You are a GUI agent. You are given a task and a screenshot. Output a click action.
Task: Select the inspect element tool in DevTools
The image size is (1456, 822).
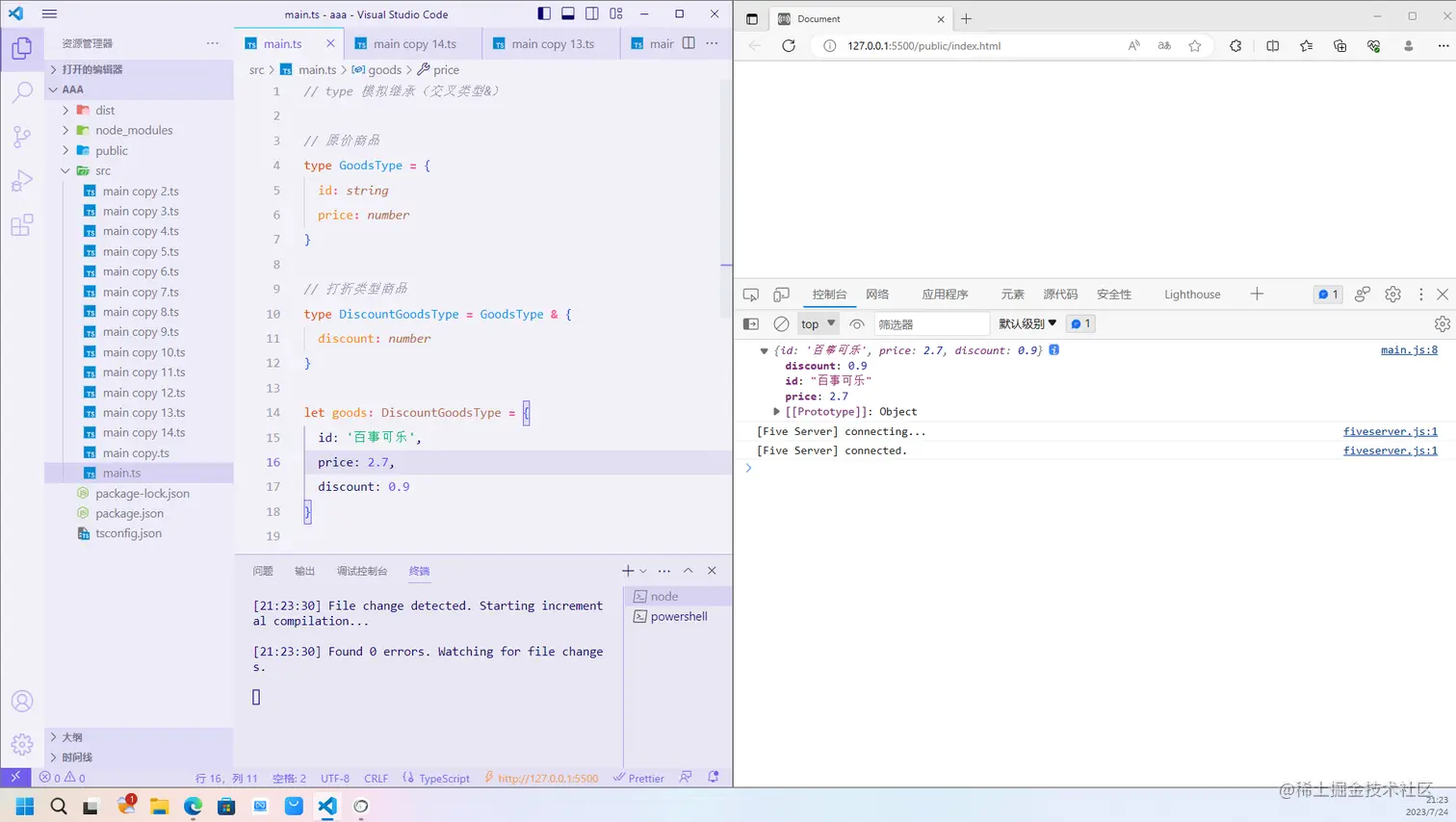tap(751, 295)
